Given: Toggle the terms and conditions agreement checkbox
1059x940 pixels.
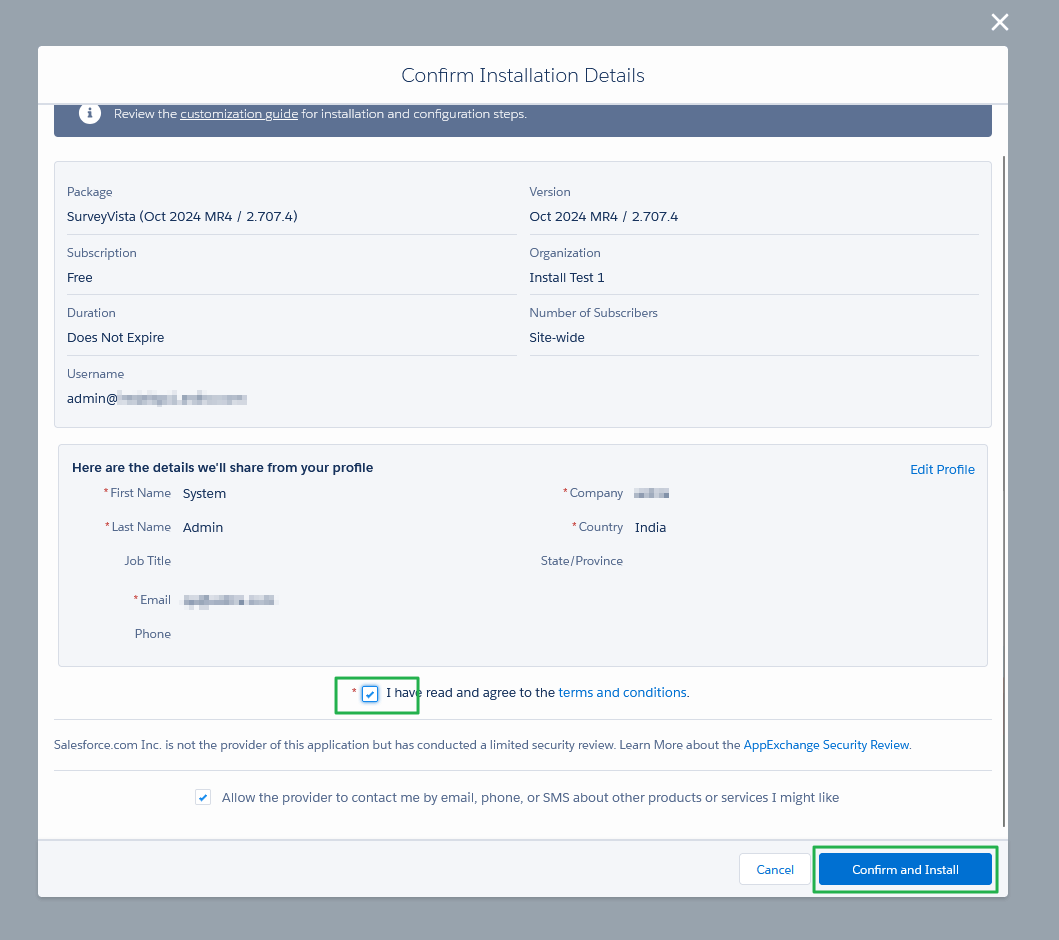Looking at the screenshot, I should (370, 693).
